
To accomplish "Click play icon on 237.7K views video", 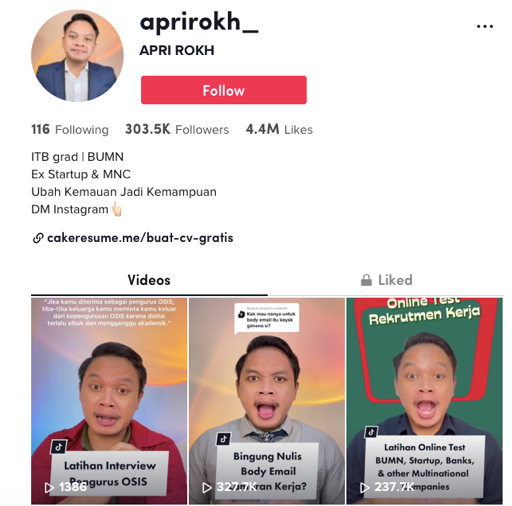I will (x=365, y=487).
